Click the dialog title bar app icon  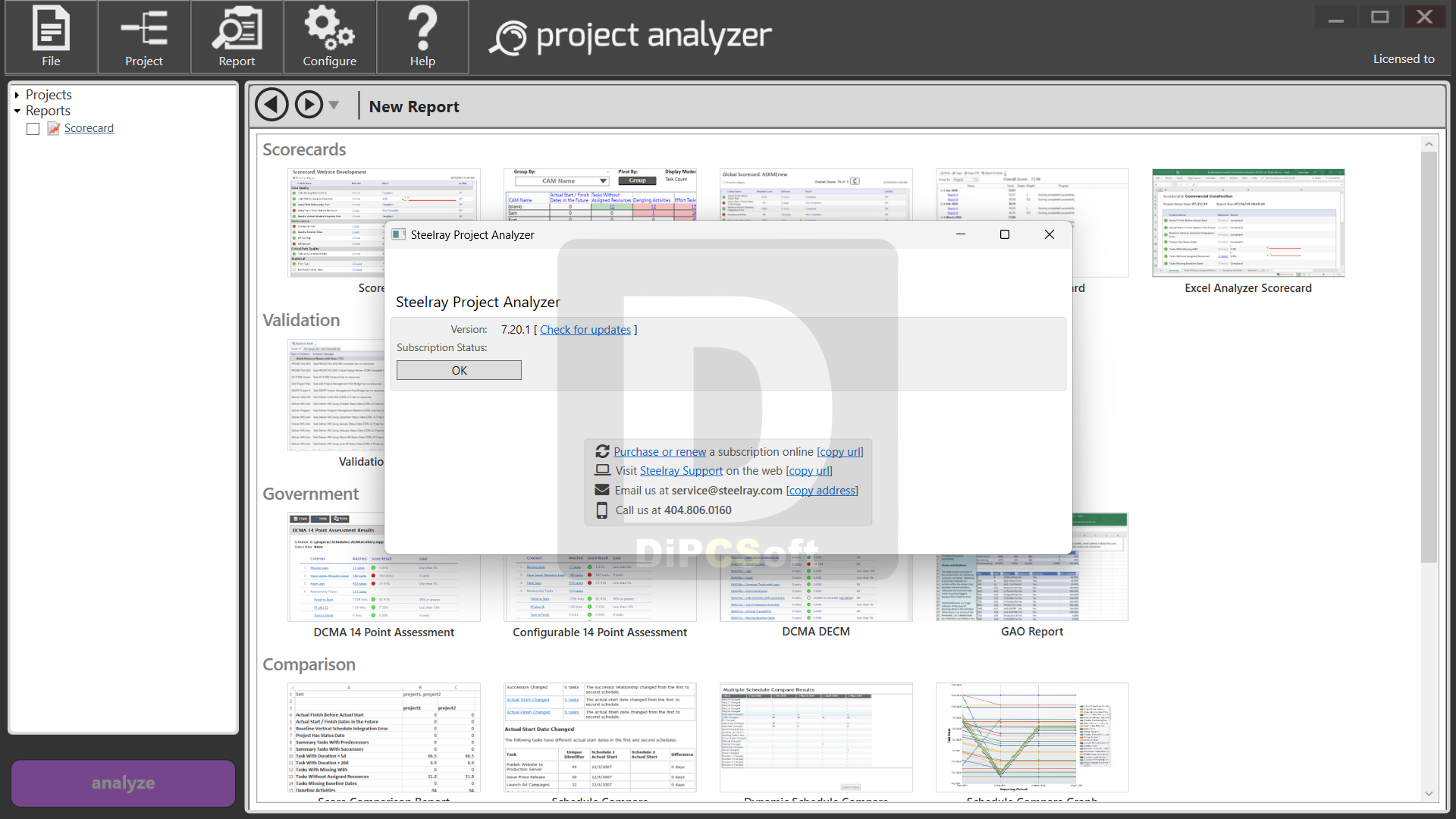point(398,234)
